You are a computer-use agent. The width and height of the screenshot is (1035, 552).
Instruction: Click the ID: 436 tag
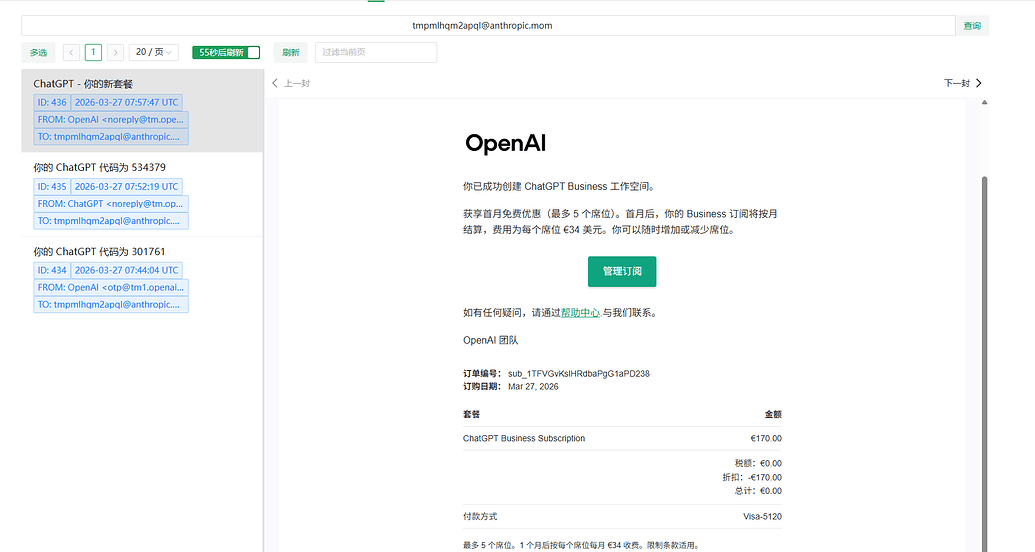[x=51, y=102]
